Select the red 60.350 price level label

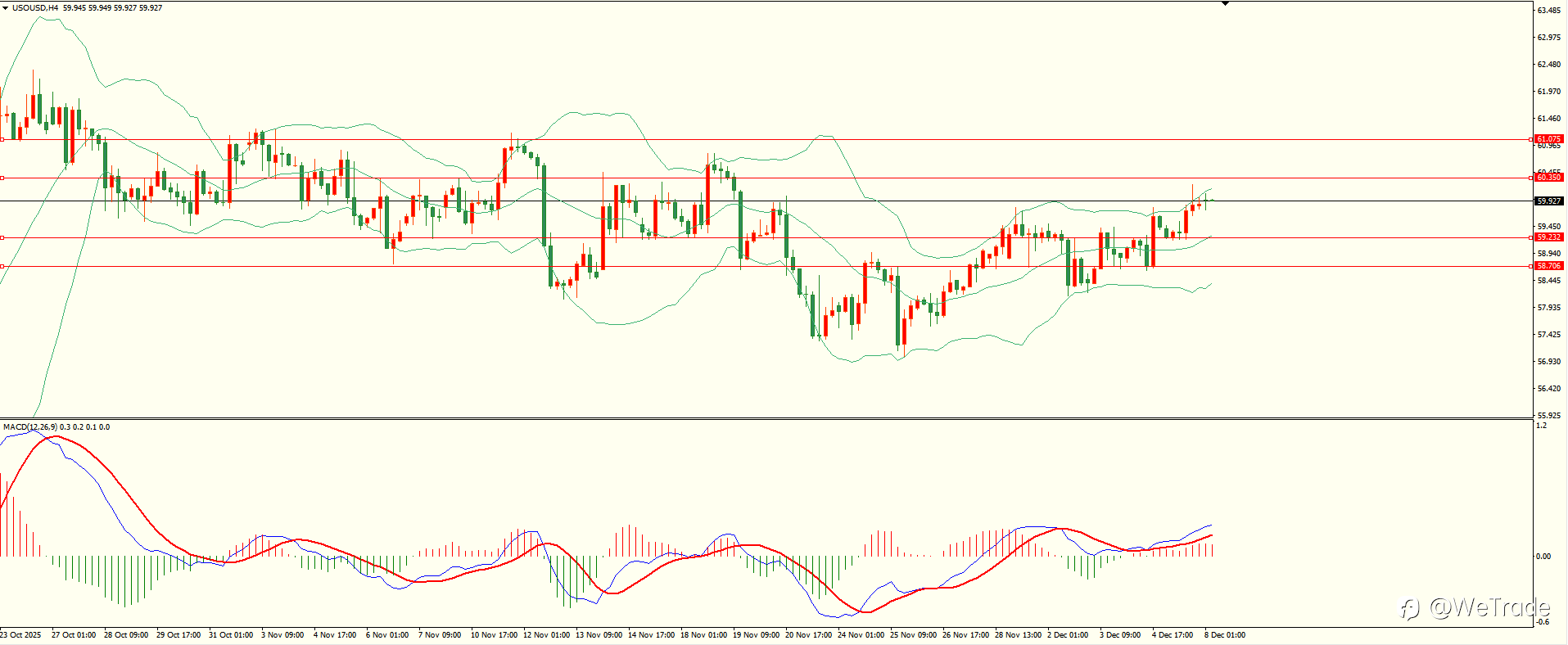pyautogui.click(x=1549, y=178)
